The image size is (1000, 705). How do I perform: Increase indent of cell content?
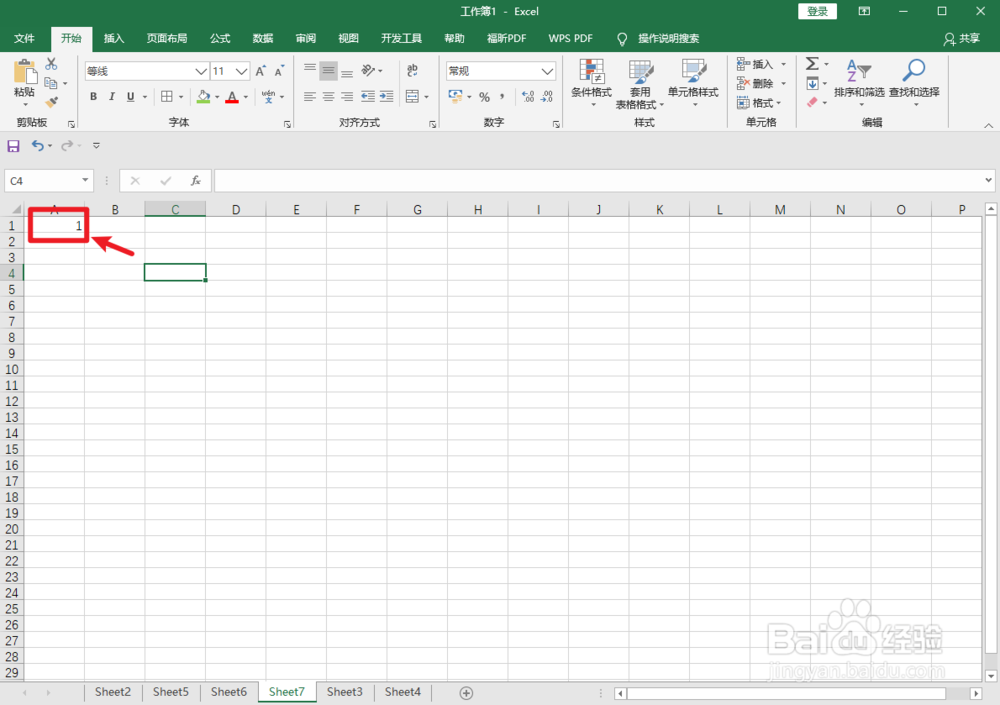click(386, 96)
